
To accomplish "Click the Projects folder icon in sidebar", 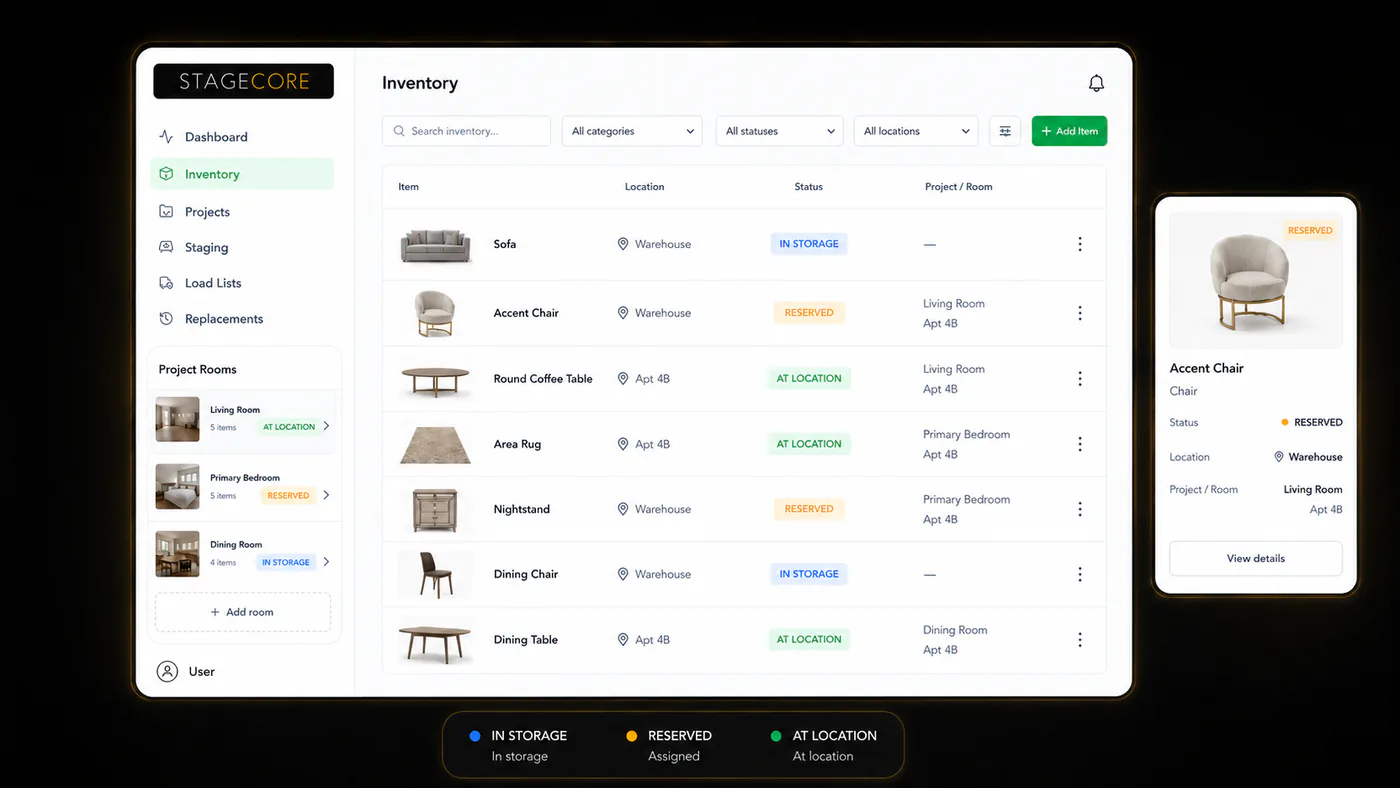I will 166,211.
